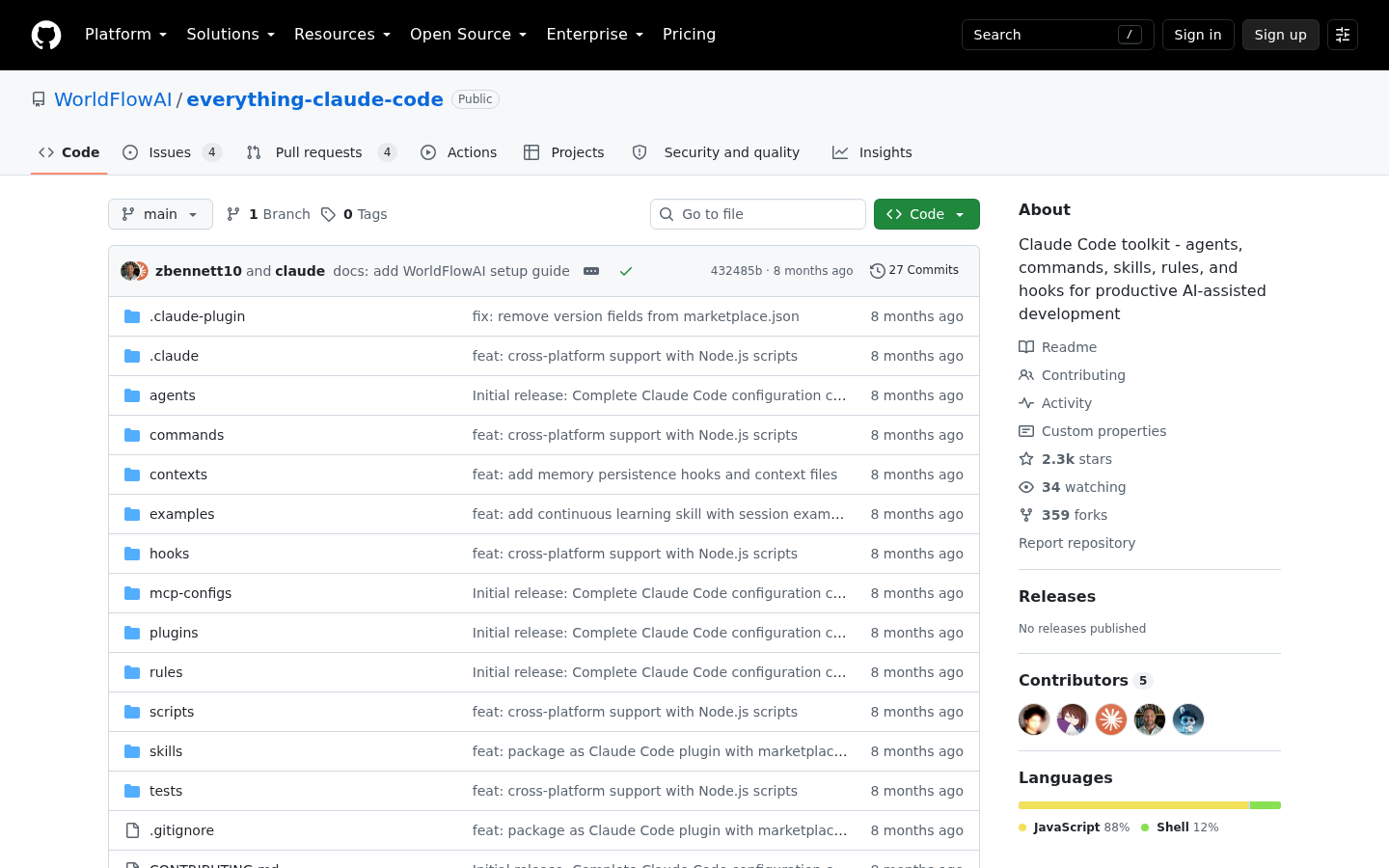The width and height of the screenshot is (1389, 868).
Task: Click the commands folder icon
Action: coord(132,435)
